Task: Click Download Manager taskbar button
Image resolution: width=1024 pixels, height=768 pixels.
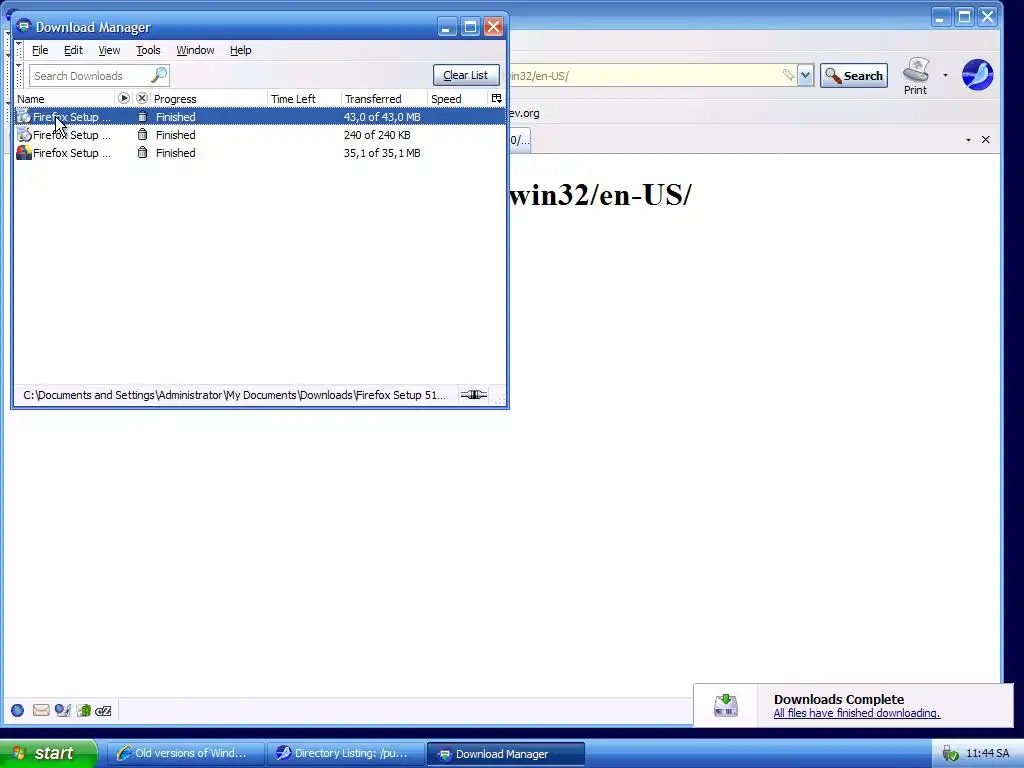Action: point(505,754)
